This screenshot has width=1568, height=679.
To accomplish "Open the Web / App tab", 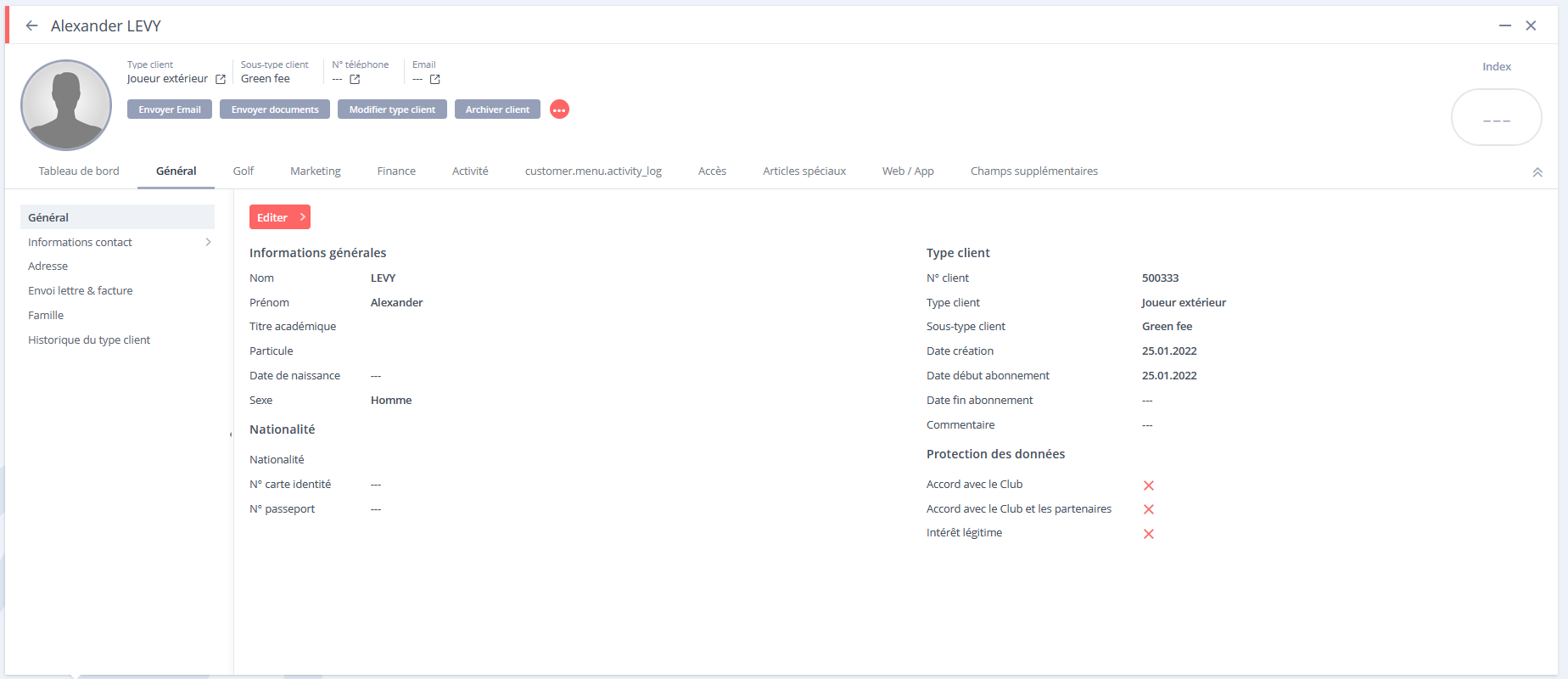I will point(908,171).
